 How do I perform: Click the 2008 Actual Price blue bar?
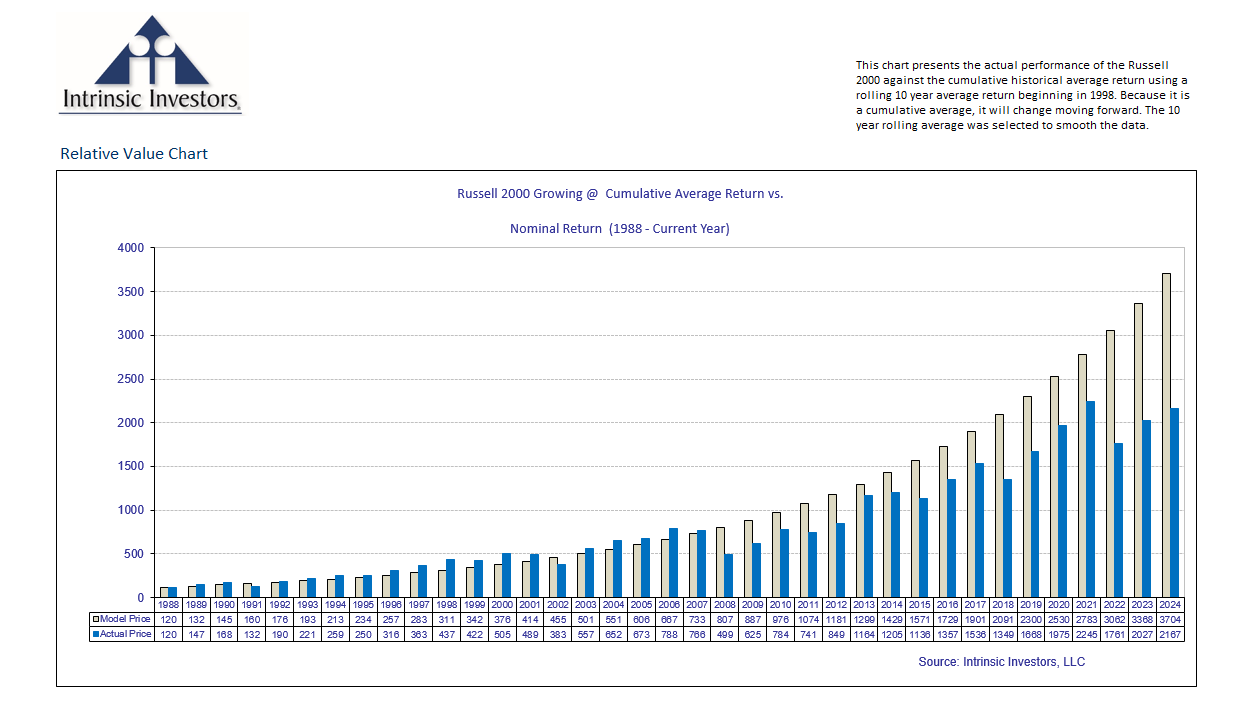point(728,575)
